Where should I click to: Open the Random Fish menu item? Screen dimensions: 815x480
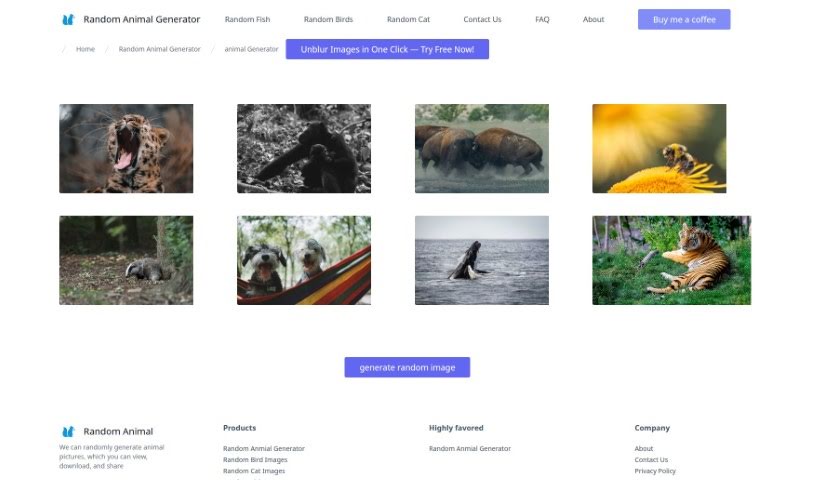coord(247,19)
